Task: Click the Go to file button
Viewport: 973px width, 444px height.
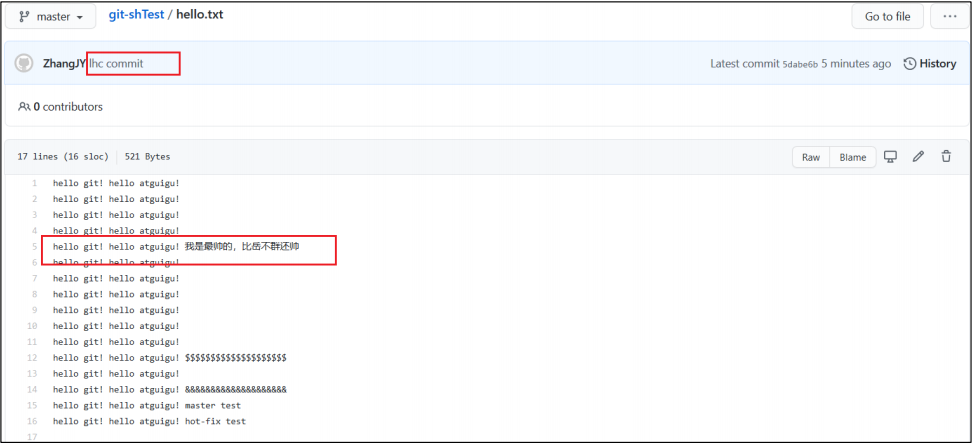Action: point(887,17)
